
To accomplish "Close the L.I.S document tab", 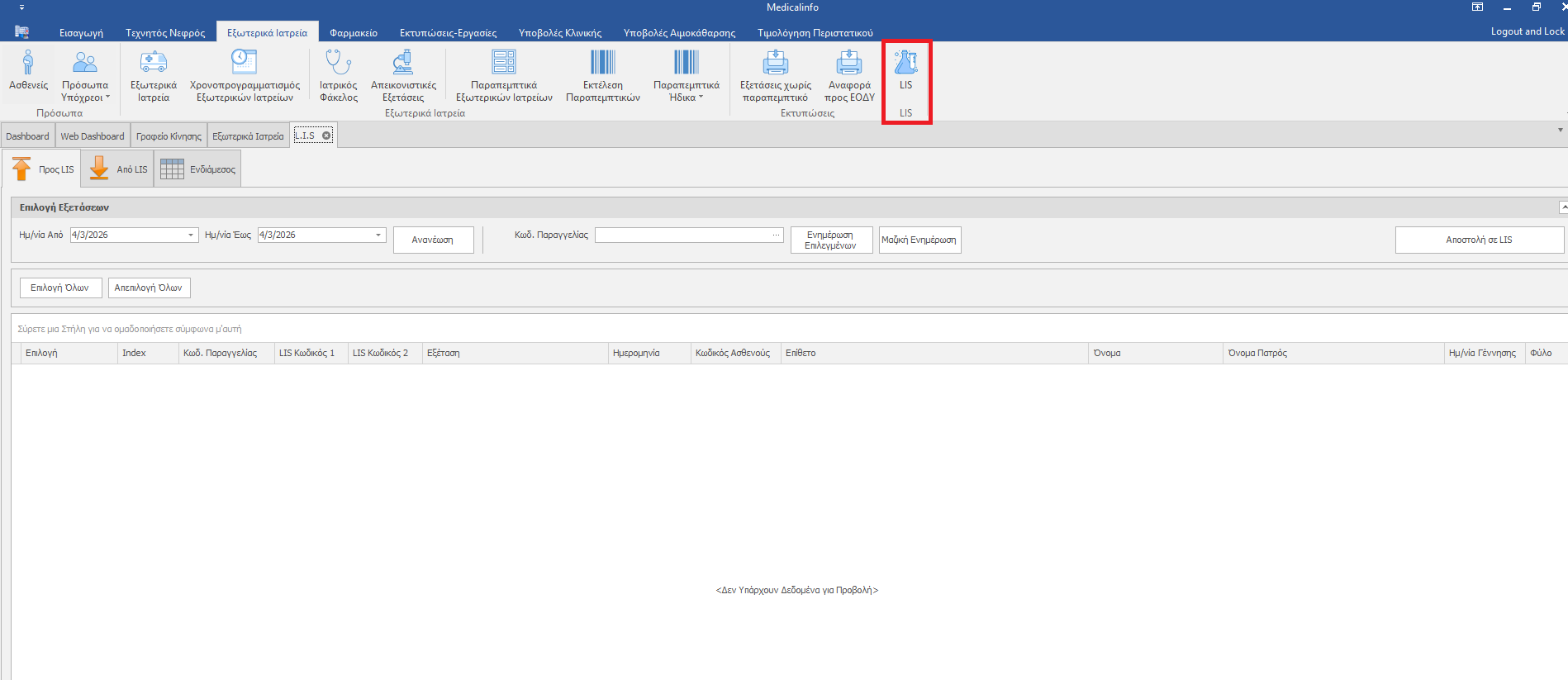I will pos(326,136).
